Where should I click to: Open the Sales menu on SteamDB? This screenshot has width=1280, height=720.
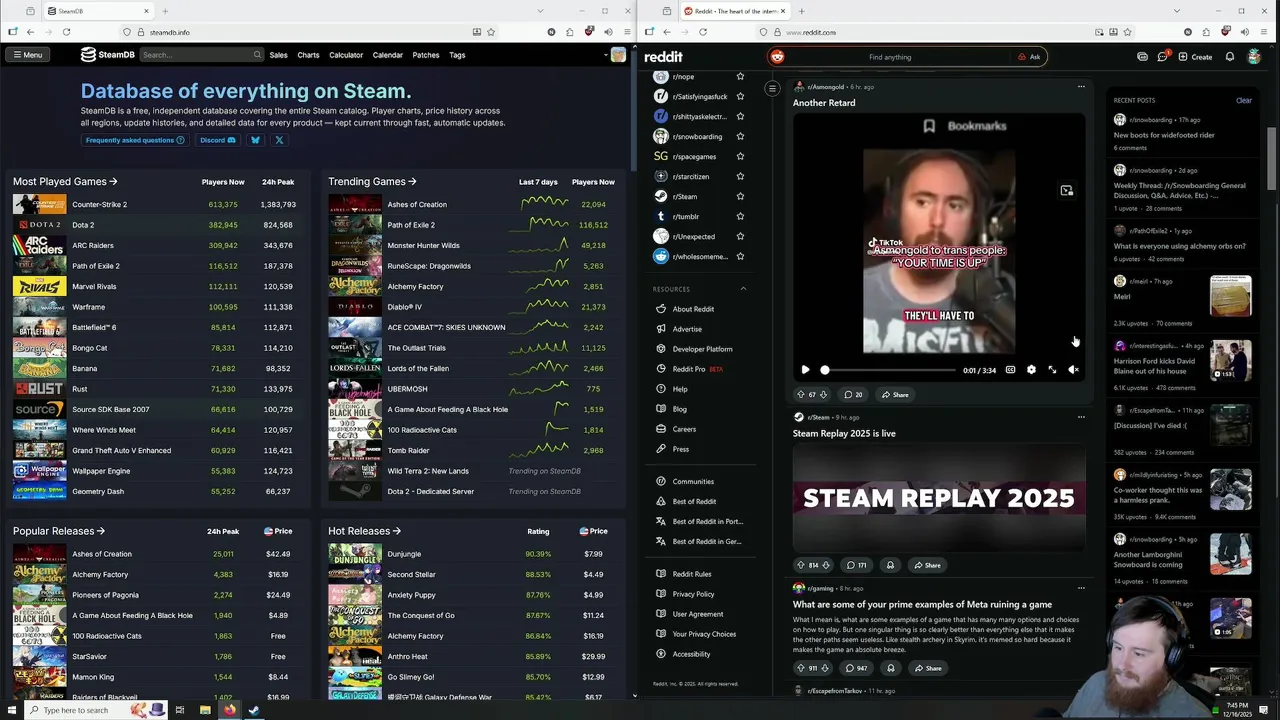pos(278,55)
